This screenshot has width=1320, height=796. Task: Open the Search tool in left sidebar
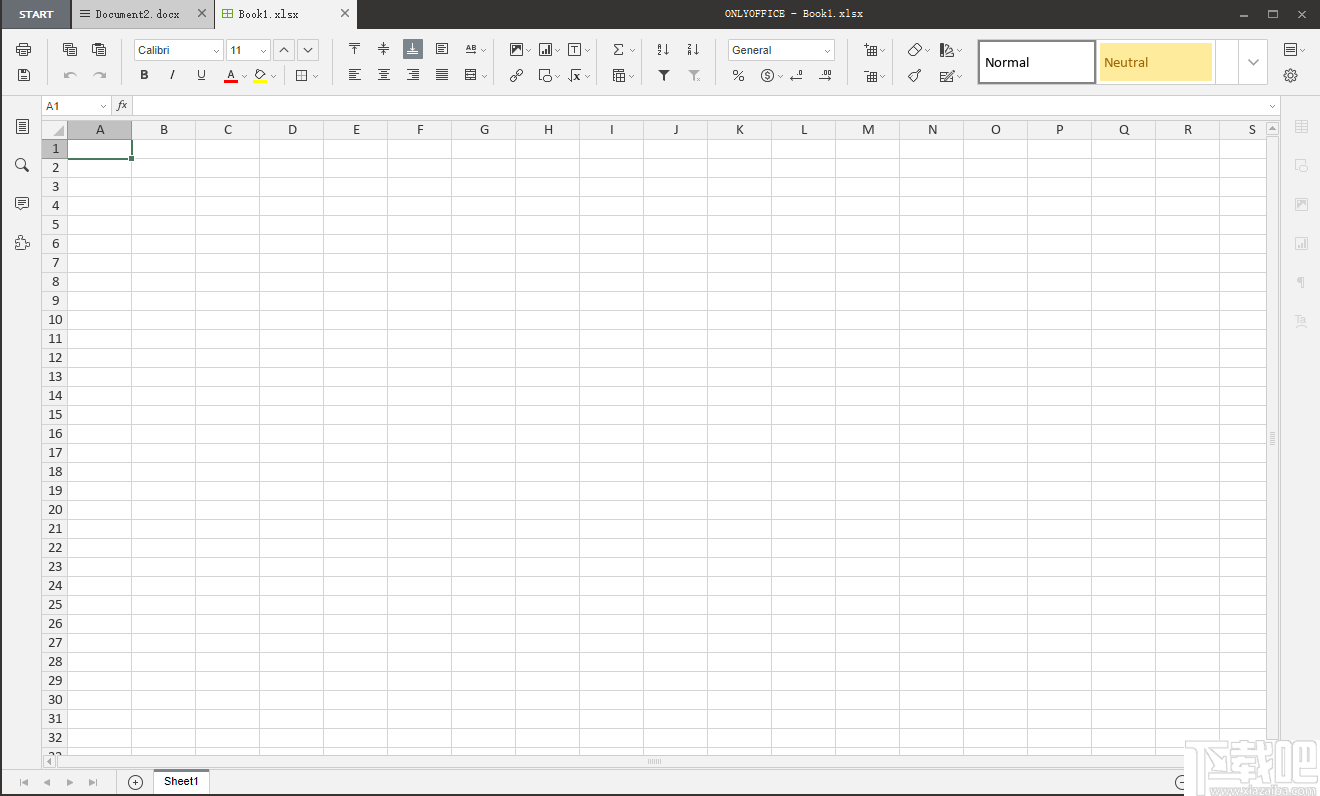point(22,165)
